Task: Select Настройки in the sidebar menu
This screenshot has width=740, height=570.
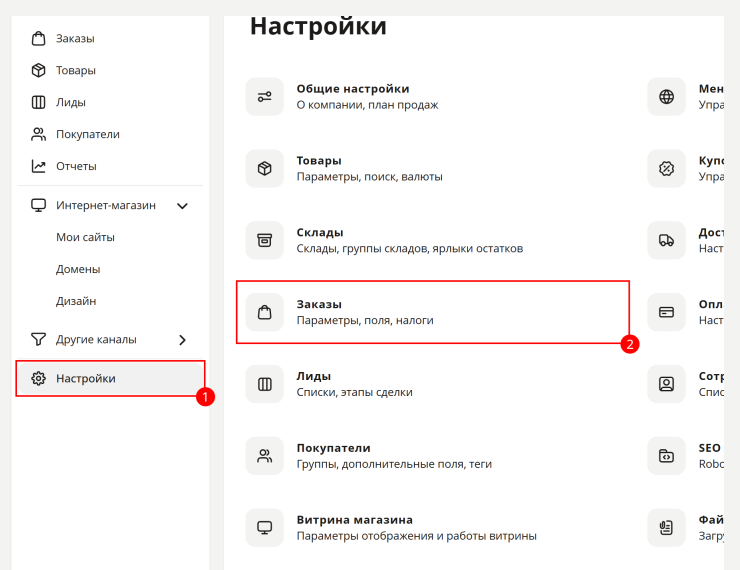Action: (x=110, y=378)
